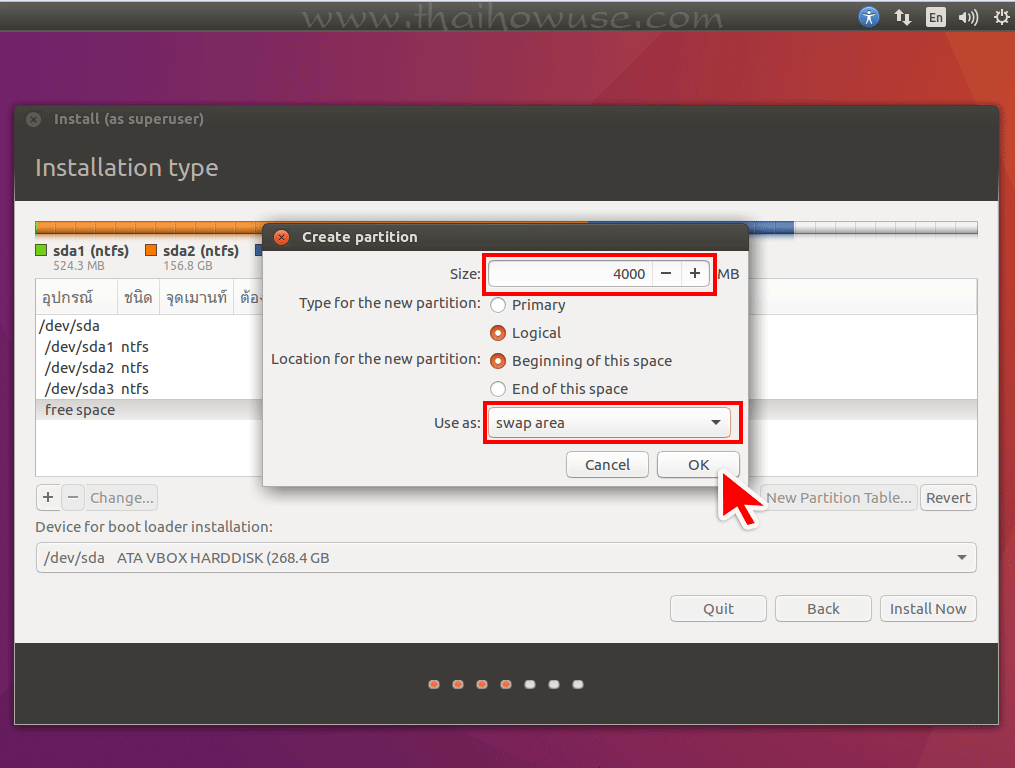Open the Use as swap area dropdown

(609, 423)
